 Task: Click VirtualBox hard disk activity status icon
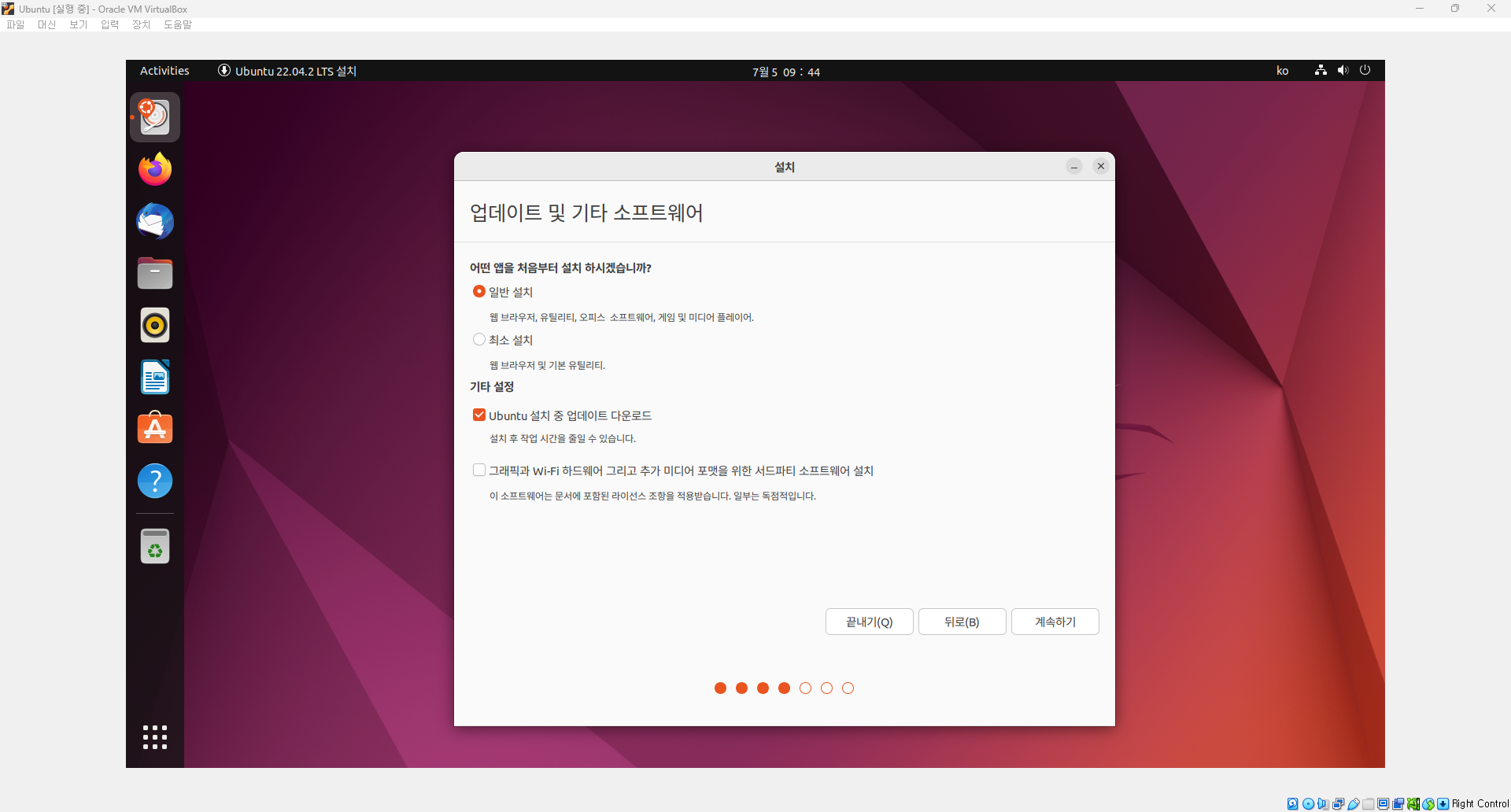coord(1293,803)
